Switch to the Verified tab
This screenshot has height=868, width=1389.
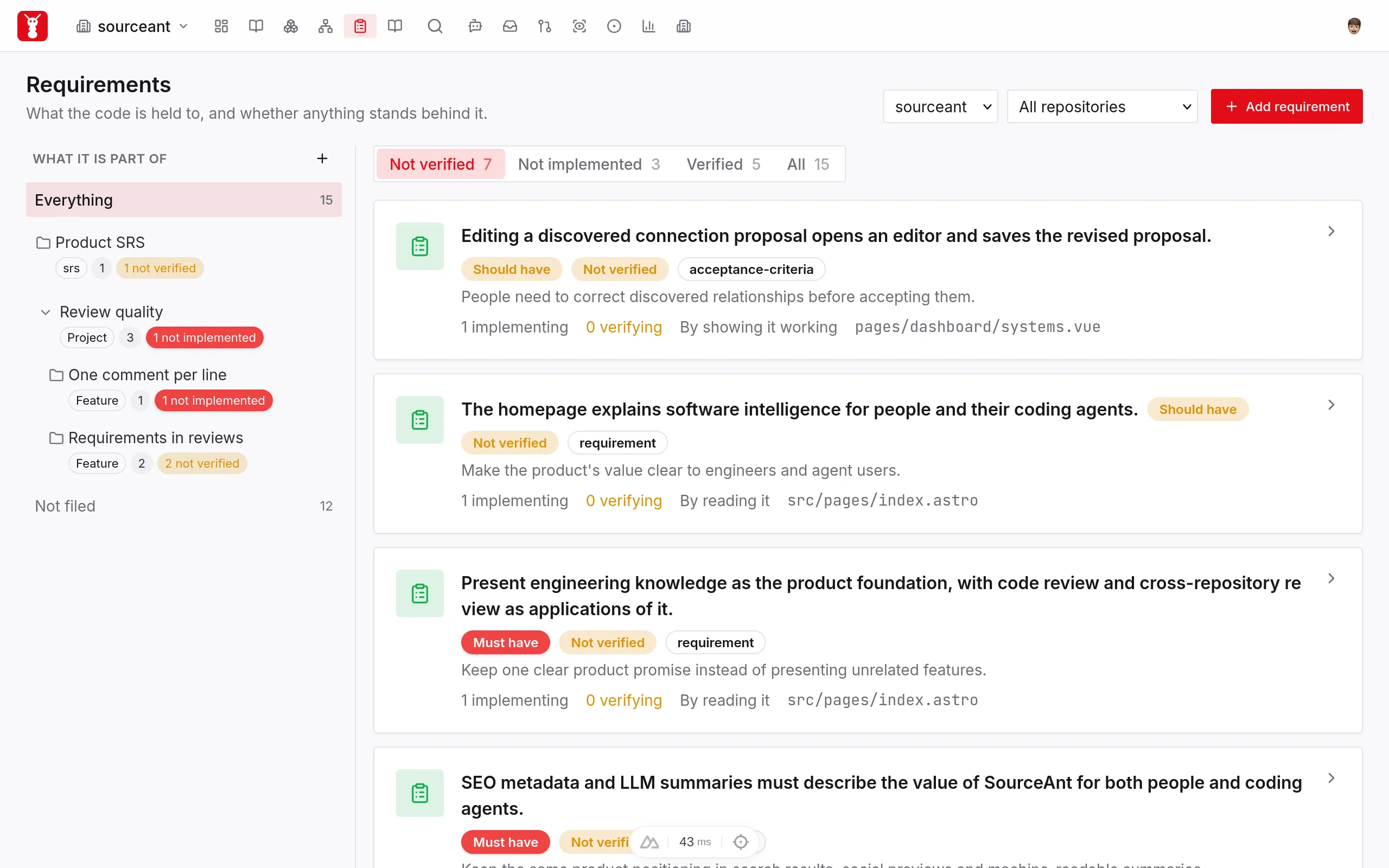[x=723, y=164]
